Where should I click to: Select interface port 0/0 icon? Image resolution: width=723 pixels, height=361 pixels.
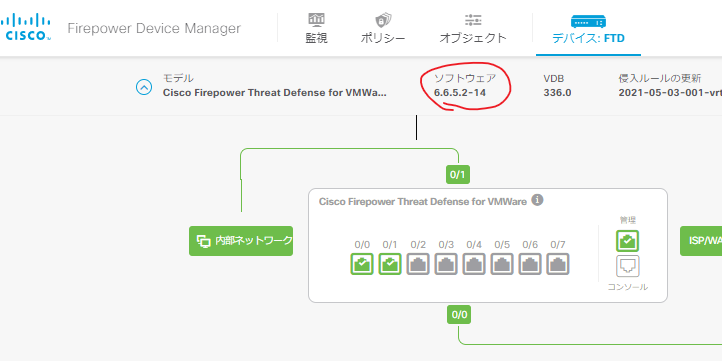tap(362, 264)
